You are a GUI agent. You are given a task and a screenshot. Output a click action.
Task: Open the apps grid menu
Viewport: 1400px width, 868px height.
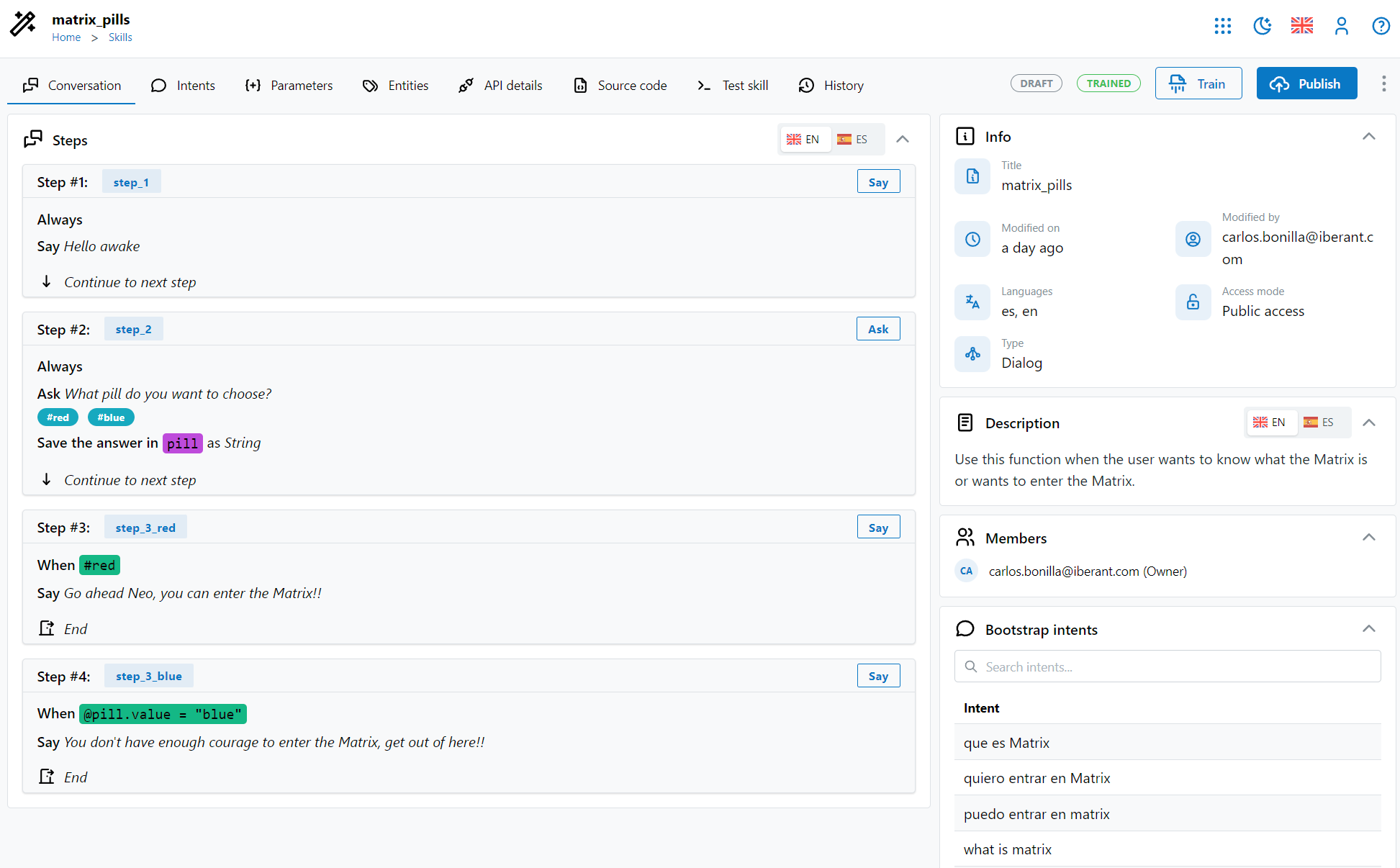tap(1223, 26)
